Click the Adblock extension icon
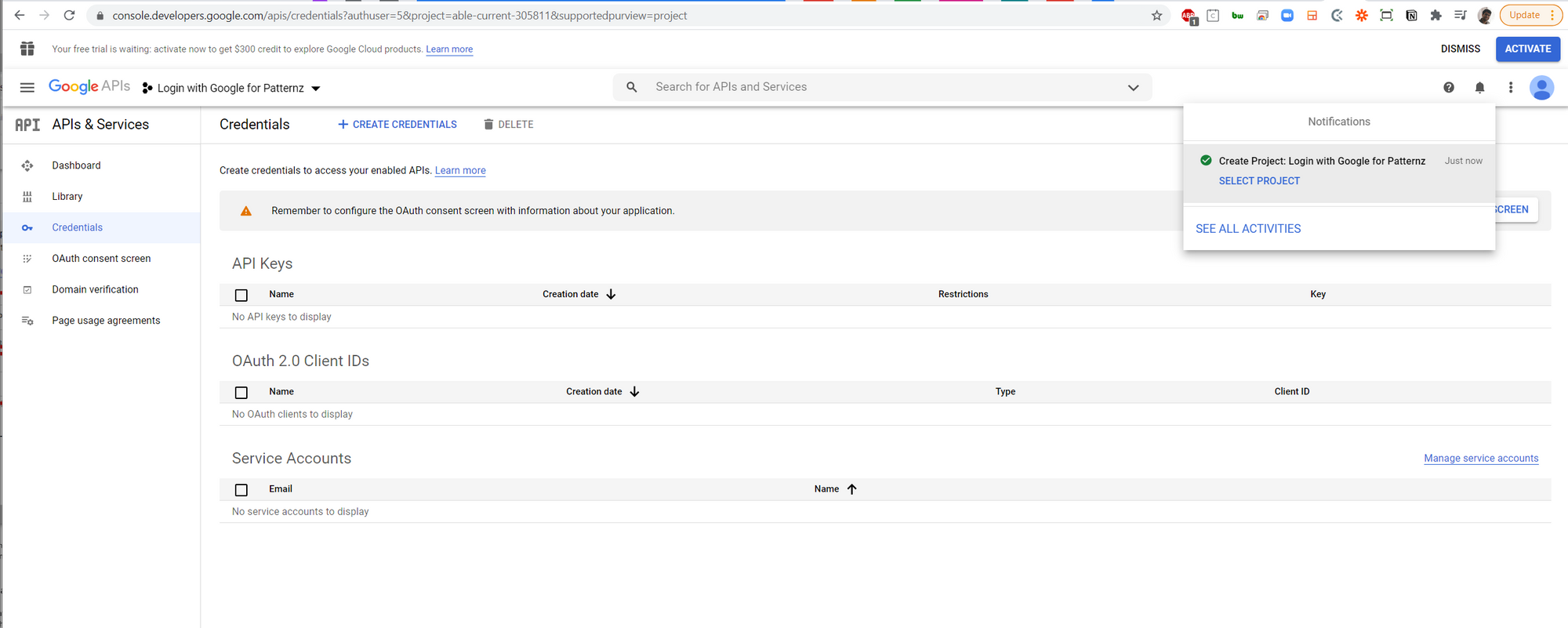1568x628 pixels. (1189, 16)
